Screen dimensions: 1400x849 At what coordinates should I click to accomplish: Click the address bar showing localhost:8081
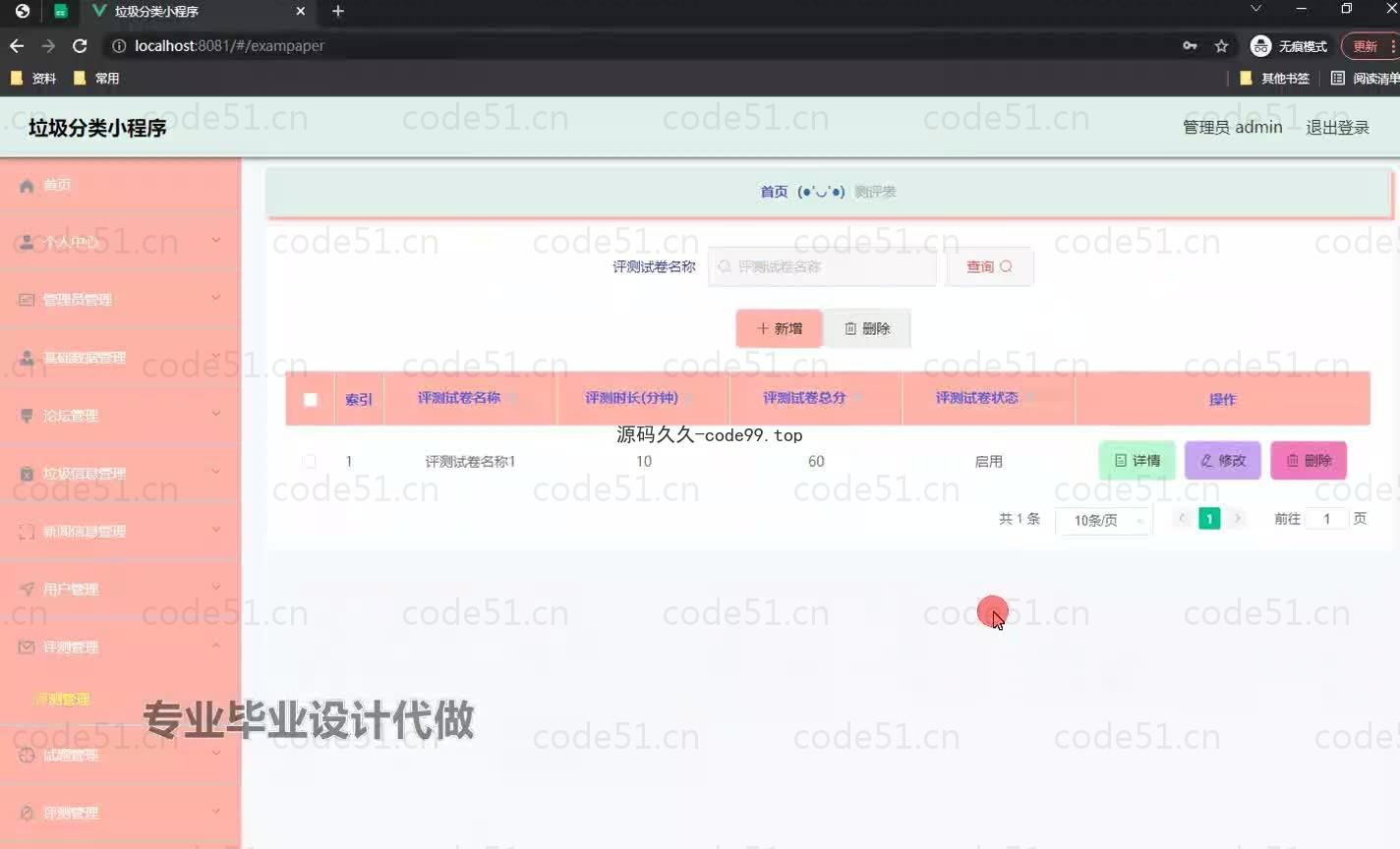[639, 45]
